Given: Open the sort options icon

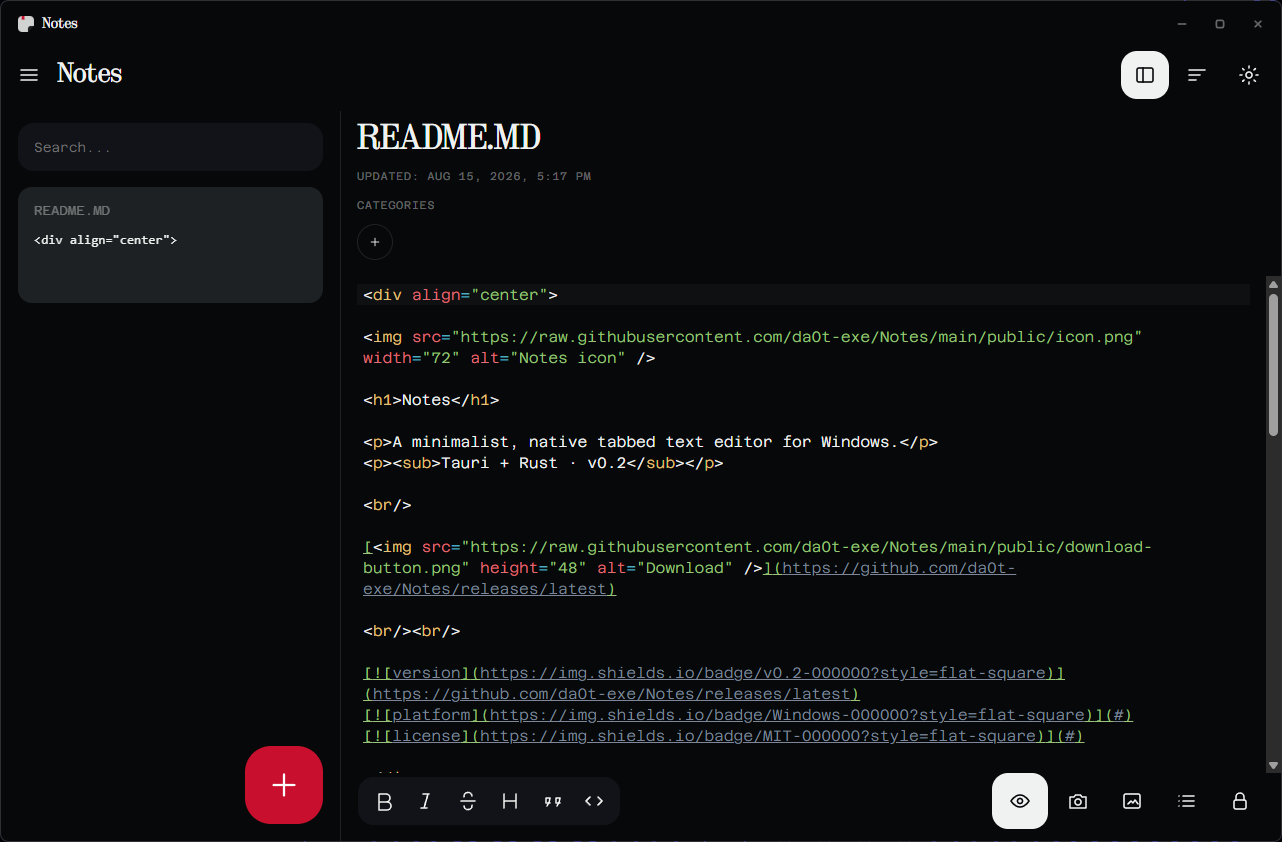Looking at the screenshot, I should [1197, 75].
